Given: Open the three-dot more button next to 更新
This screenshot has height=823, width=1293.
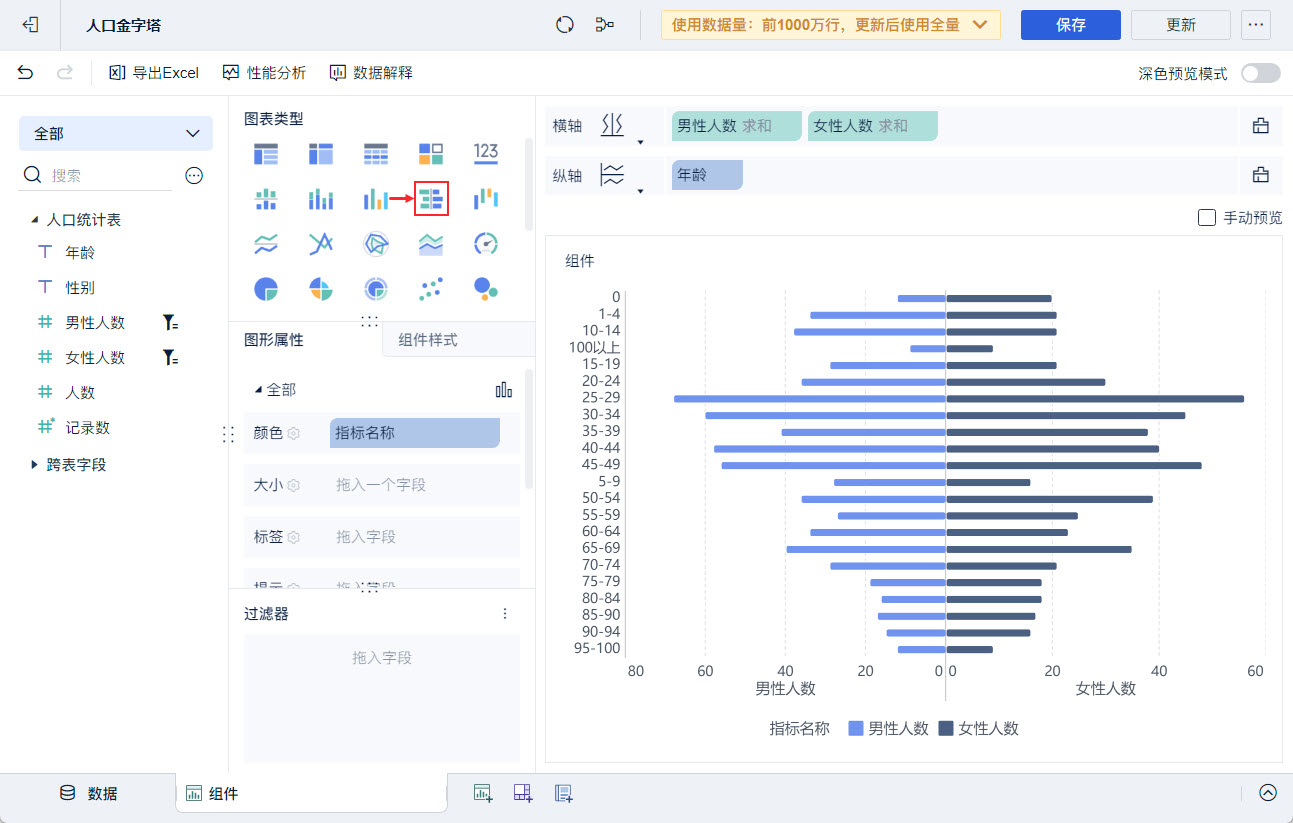Looking at the screenshot, I should click(x=1256, y=25).
